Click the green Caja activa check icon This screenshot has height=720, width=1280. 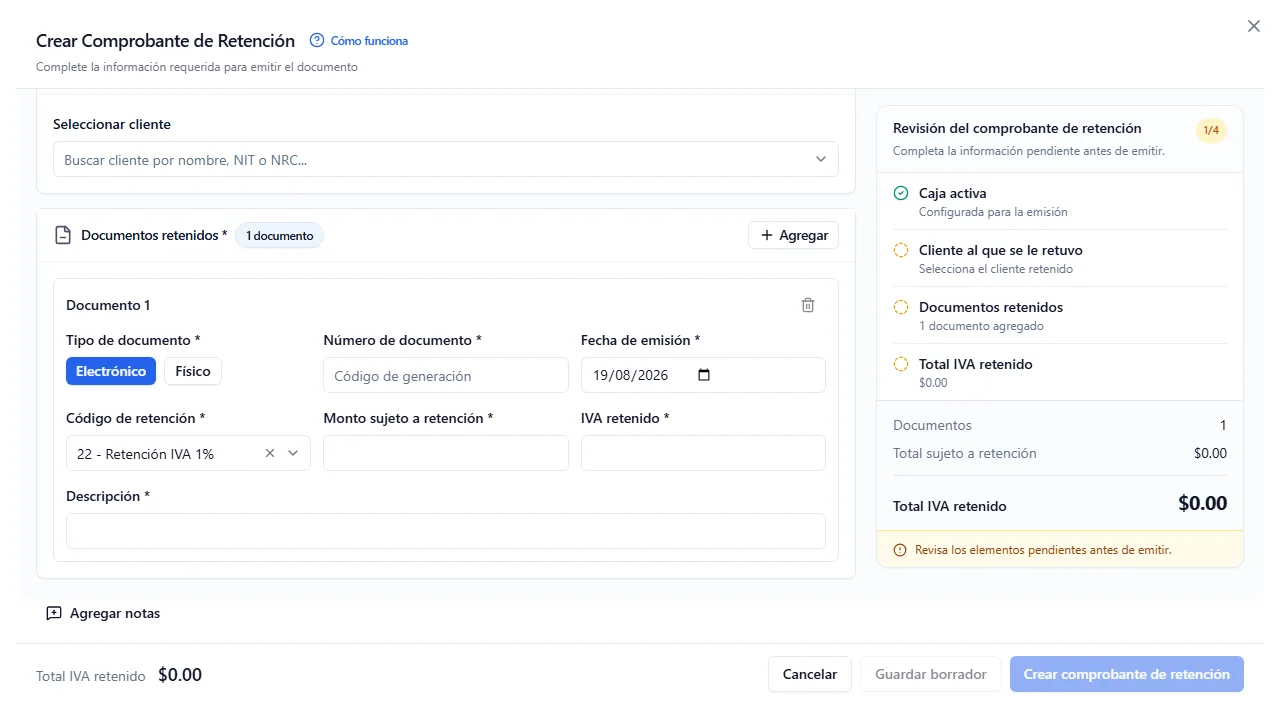[x=901, y=194]
